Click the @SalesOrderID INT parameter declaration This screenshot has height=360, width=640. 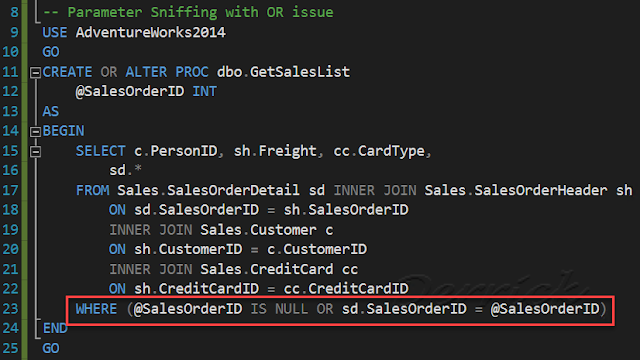146,91
